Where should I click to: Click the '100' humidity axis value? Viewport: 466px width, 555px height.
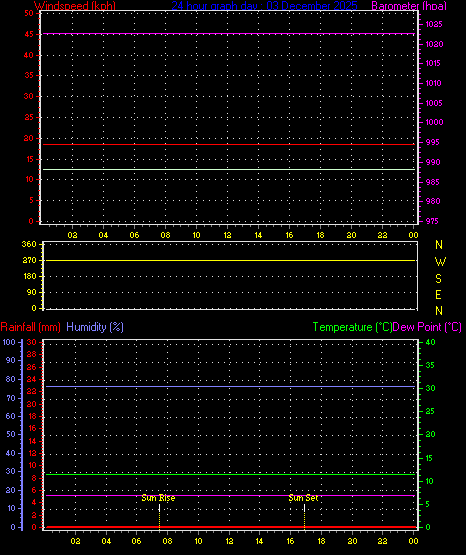tap(9, 342)
